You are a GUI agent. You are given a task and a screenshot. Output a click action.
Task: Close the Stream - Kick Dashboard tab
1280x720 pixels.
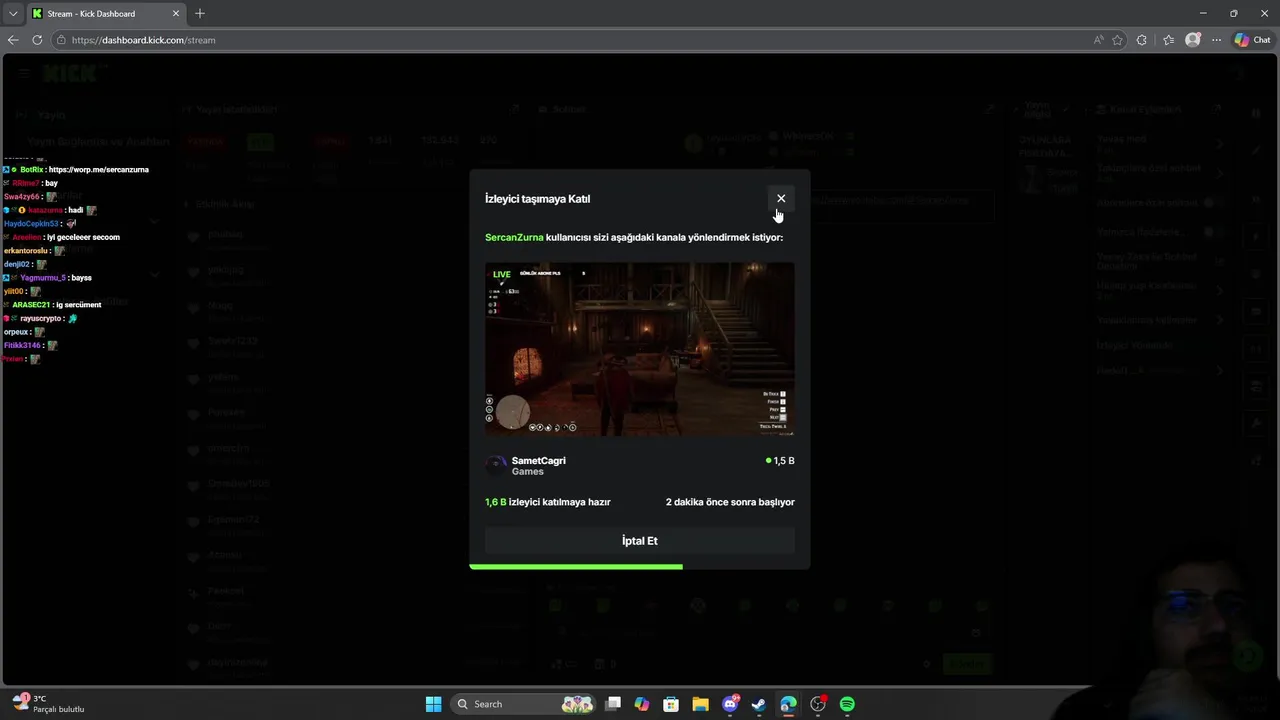coord(176,14)
